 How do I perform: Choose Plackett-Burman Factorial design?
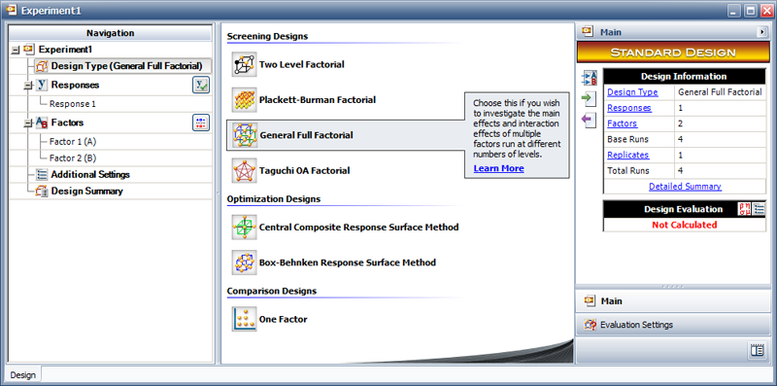point(317,100)
